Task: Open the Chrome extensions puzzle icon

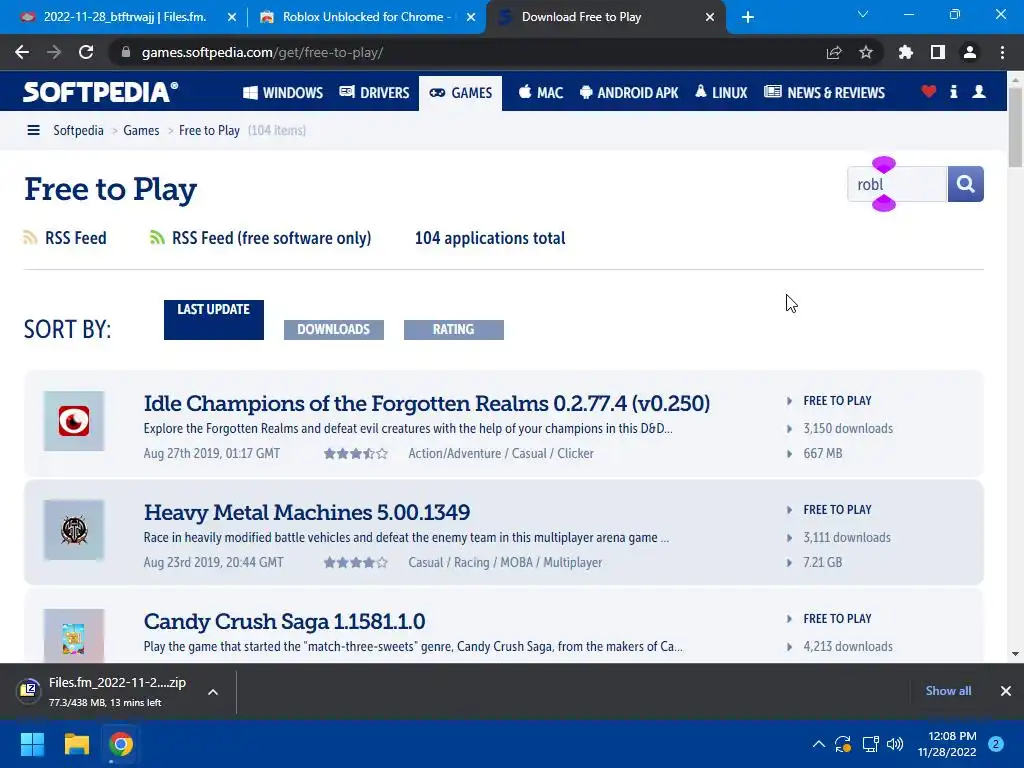Action: [906, 52]
